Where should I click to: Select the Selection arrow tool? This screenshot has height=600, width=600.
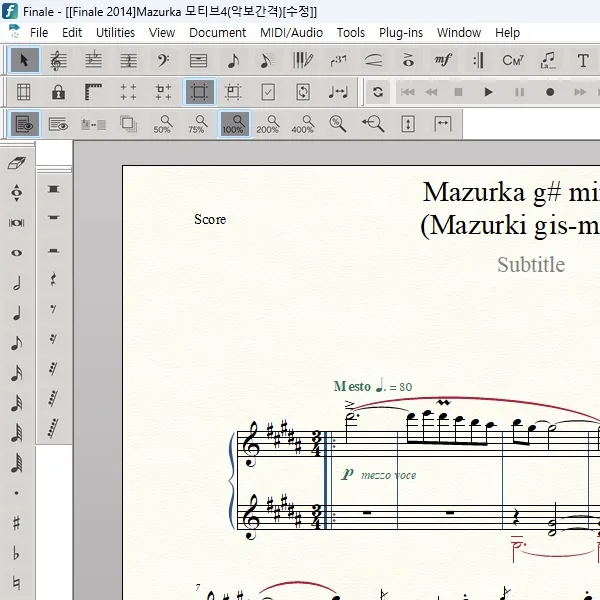tap(25, 61)
